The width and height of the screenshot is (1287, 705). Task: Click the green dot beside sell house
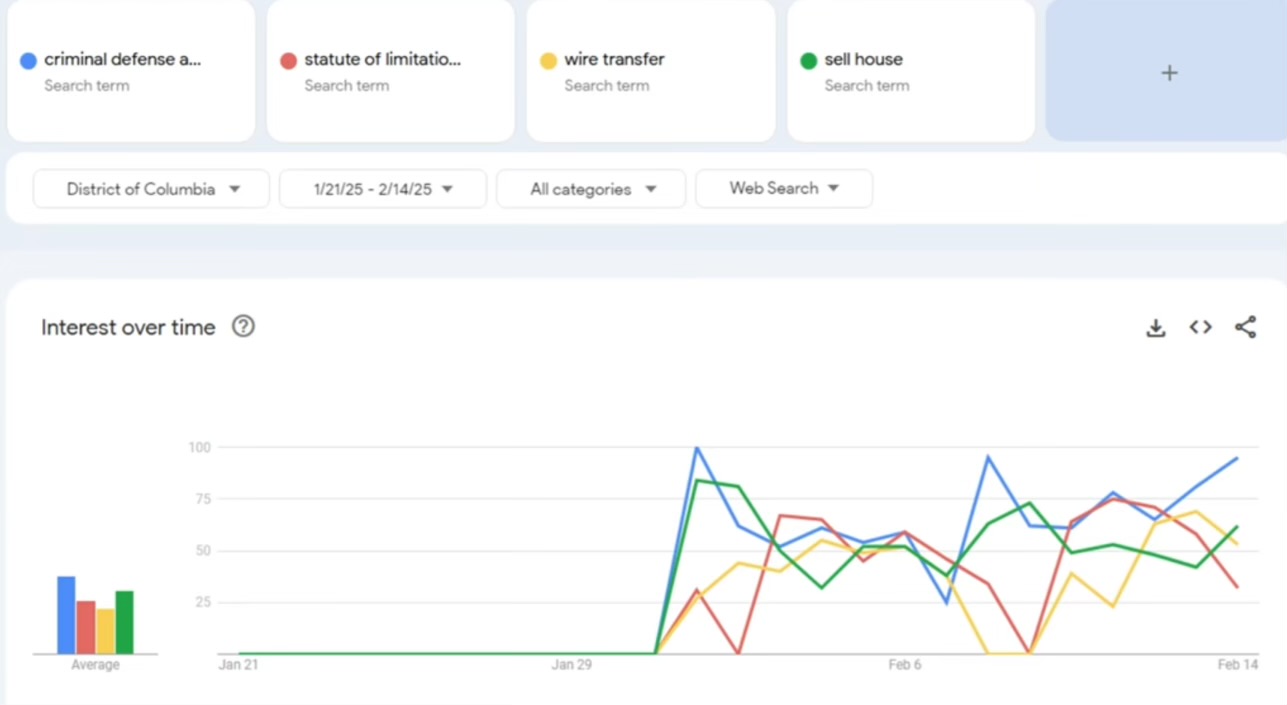click(808, 61)
